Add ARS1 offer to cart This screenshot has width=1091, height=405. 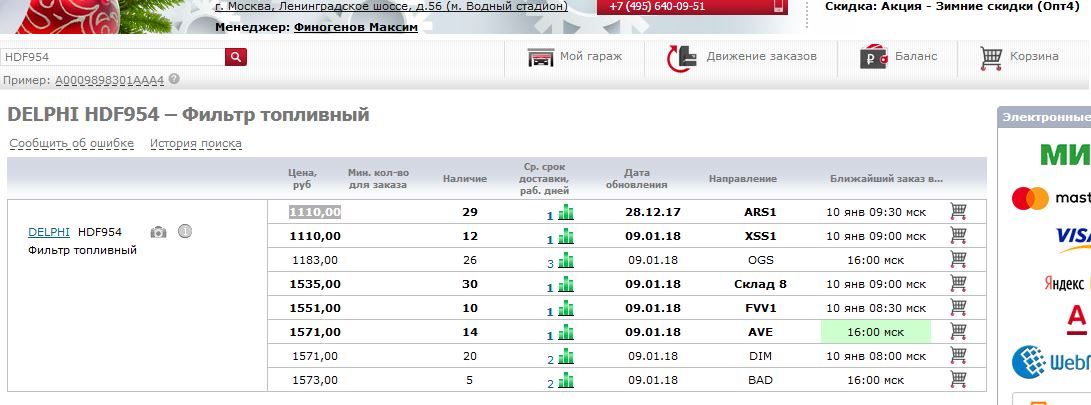(958, 212)
